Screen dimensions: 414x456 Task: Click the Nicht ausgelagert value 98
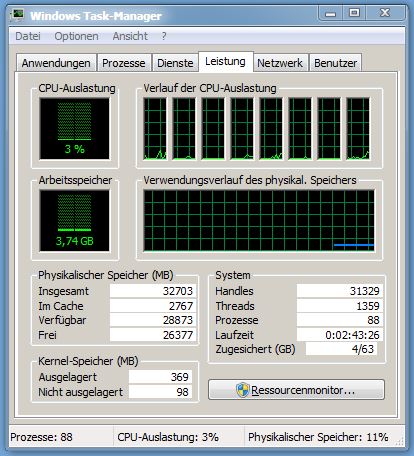[161, 392]
